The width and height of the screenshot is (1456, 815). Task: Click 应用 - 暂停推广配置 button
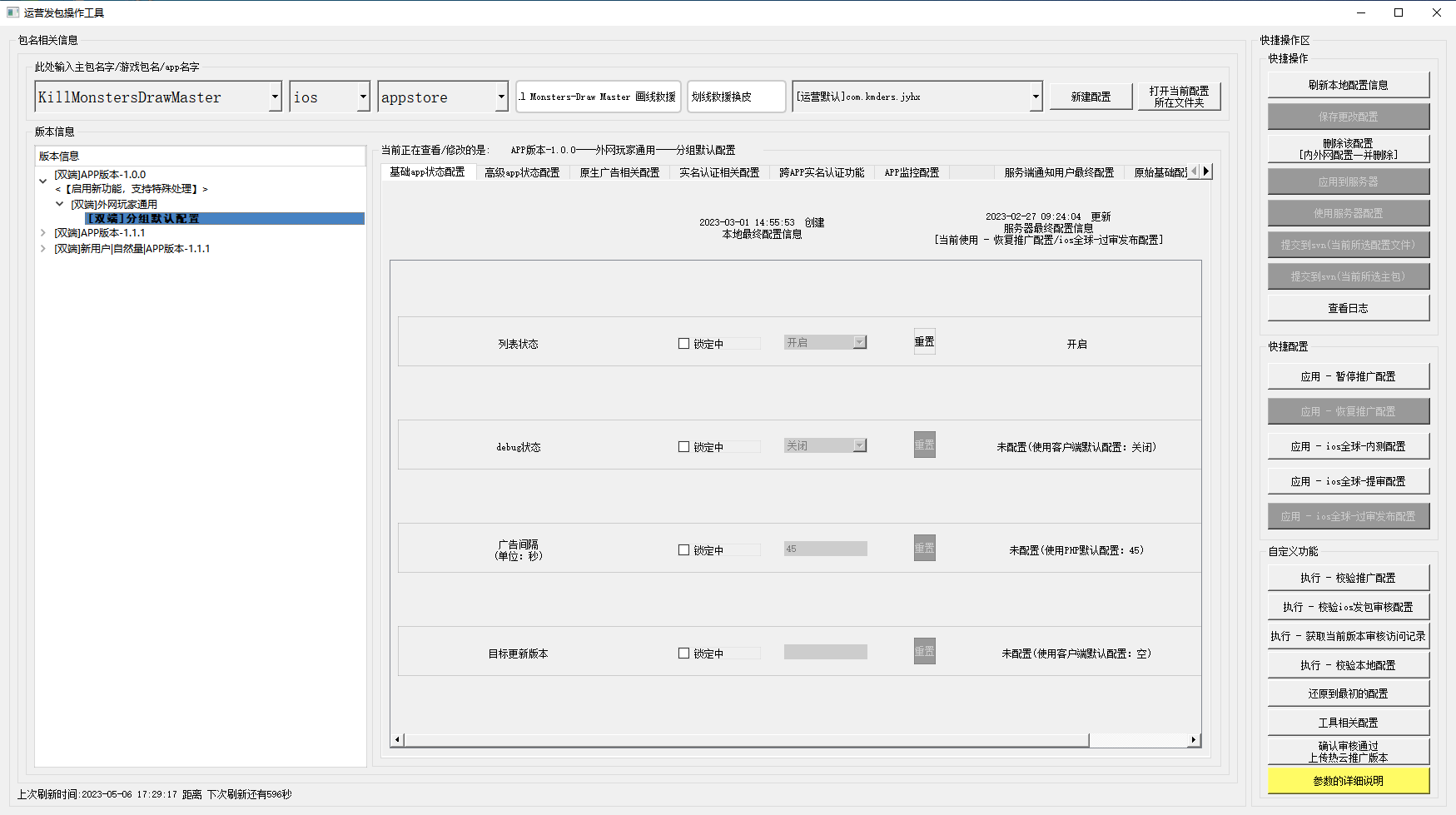click(x=1348, y=376)
